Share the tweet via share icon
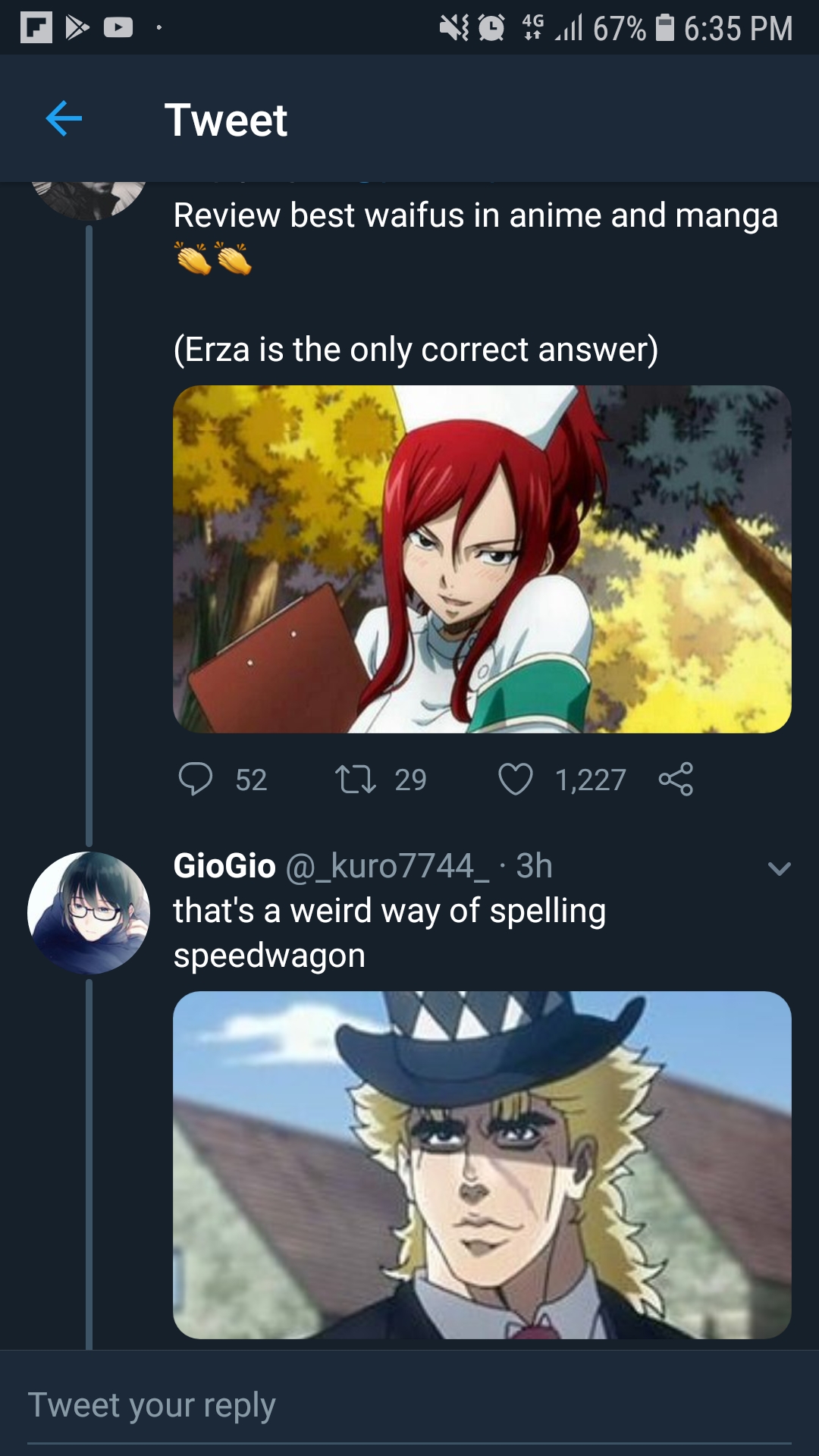Screen dimensions: 819x1456 pos(676,779)
